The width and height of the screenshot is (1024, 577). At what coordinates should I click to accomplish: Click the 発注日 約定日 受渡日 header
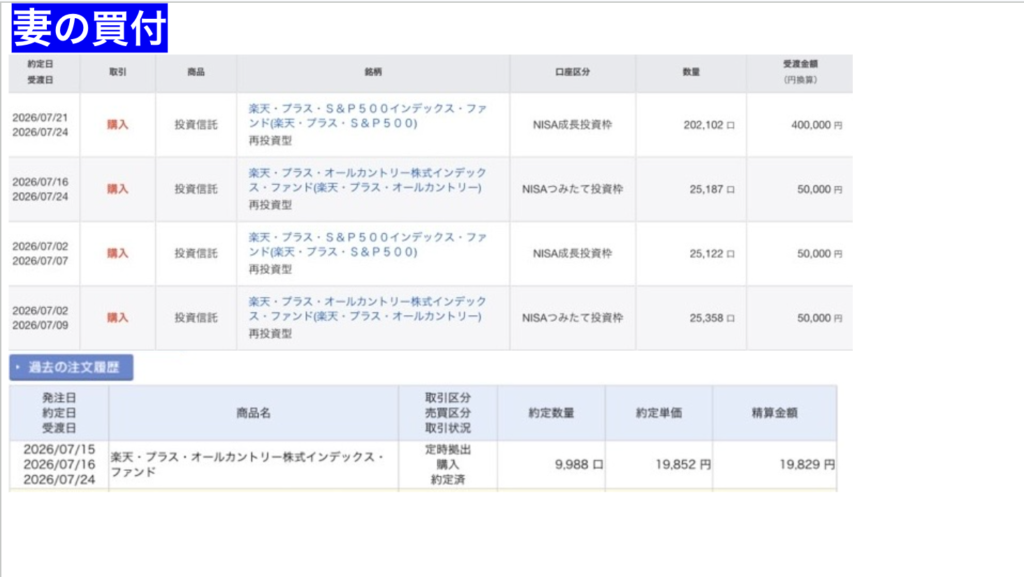click(x=59, y=413)
